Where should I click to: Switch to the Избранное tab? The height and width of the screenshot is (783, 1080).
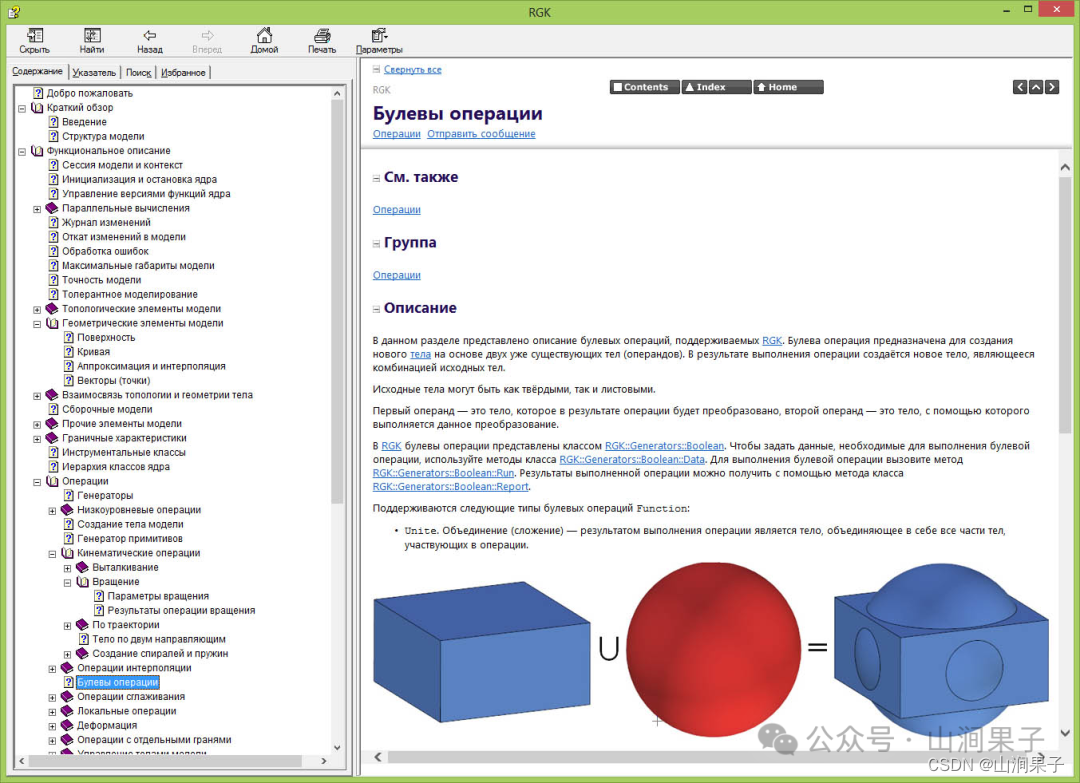coord(183,72)
